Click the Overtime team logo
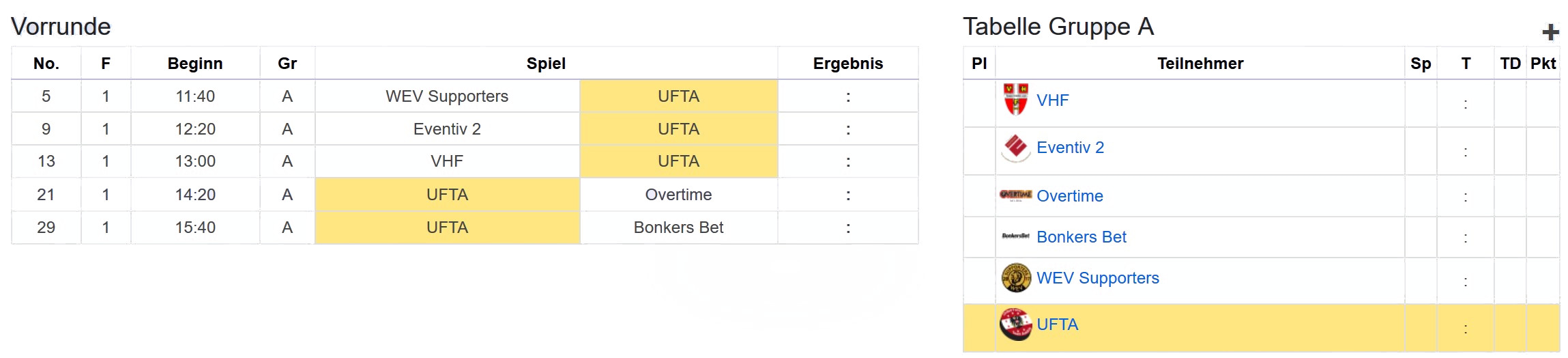 [1015, 195]
